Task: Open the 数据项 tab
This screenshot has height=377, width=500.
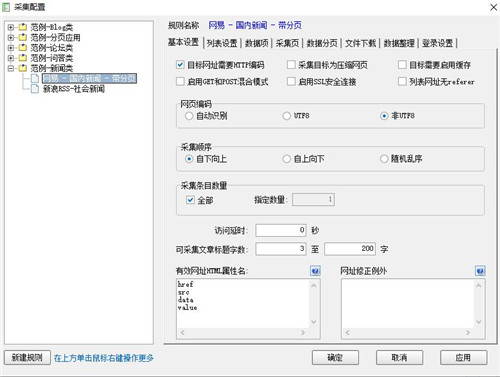Action: pos(257,43)
